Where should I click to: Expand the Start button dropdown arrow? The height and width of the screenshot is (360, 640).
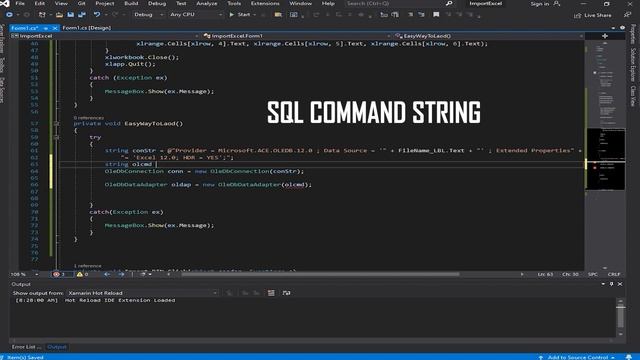(255, 15)
